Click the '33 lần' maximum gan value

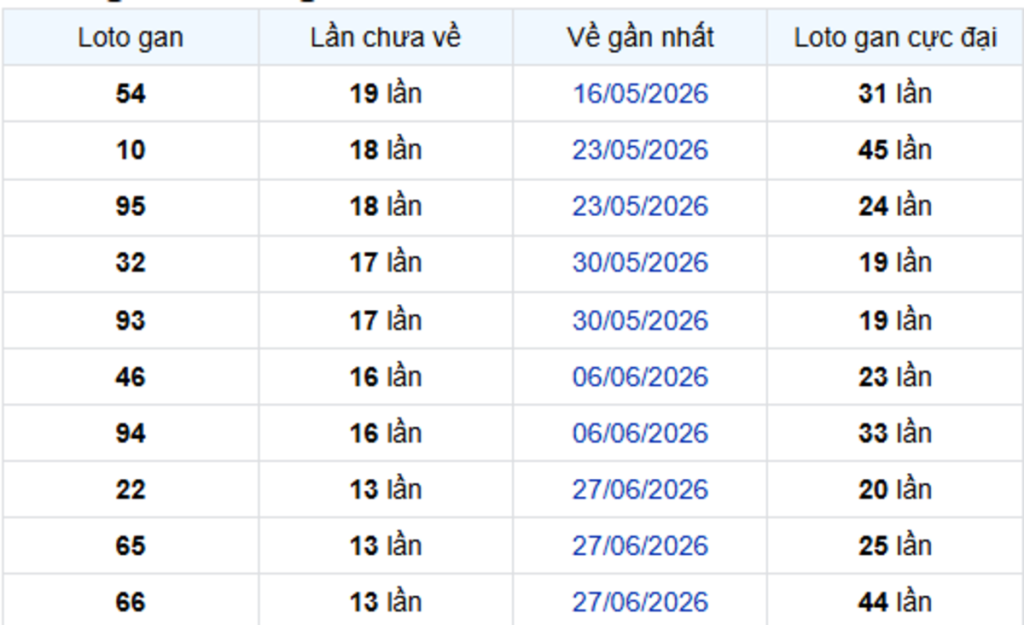coord(895,433)
